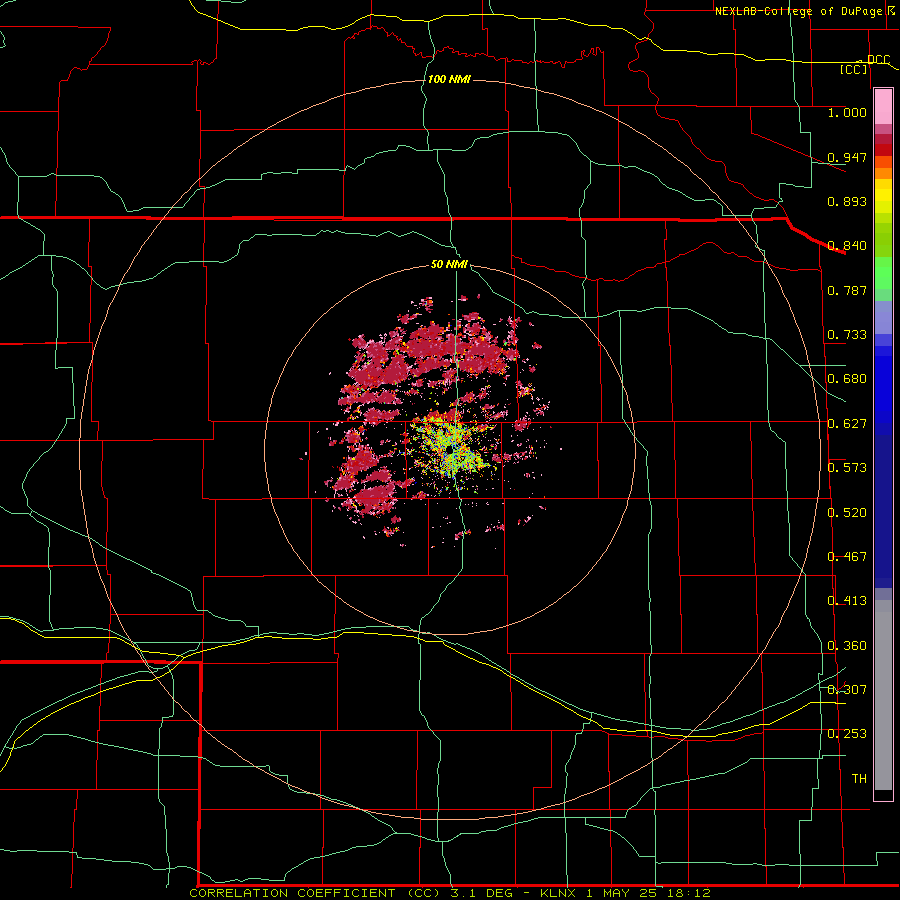The image size is (900, 900).
Task: Click the 0.520 scale value
Action: [847, 513]
